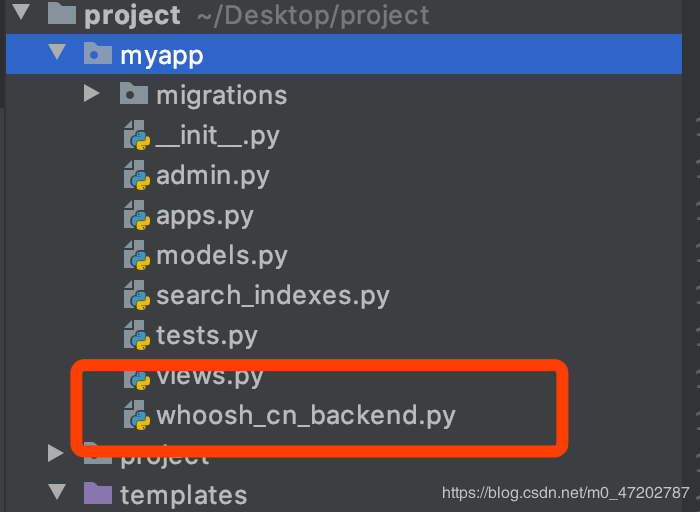Select the views.py file
This screenshot has width=700, height=512.
point(209,376)
